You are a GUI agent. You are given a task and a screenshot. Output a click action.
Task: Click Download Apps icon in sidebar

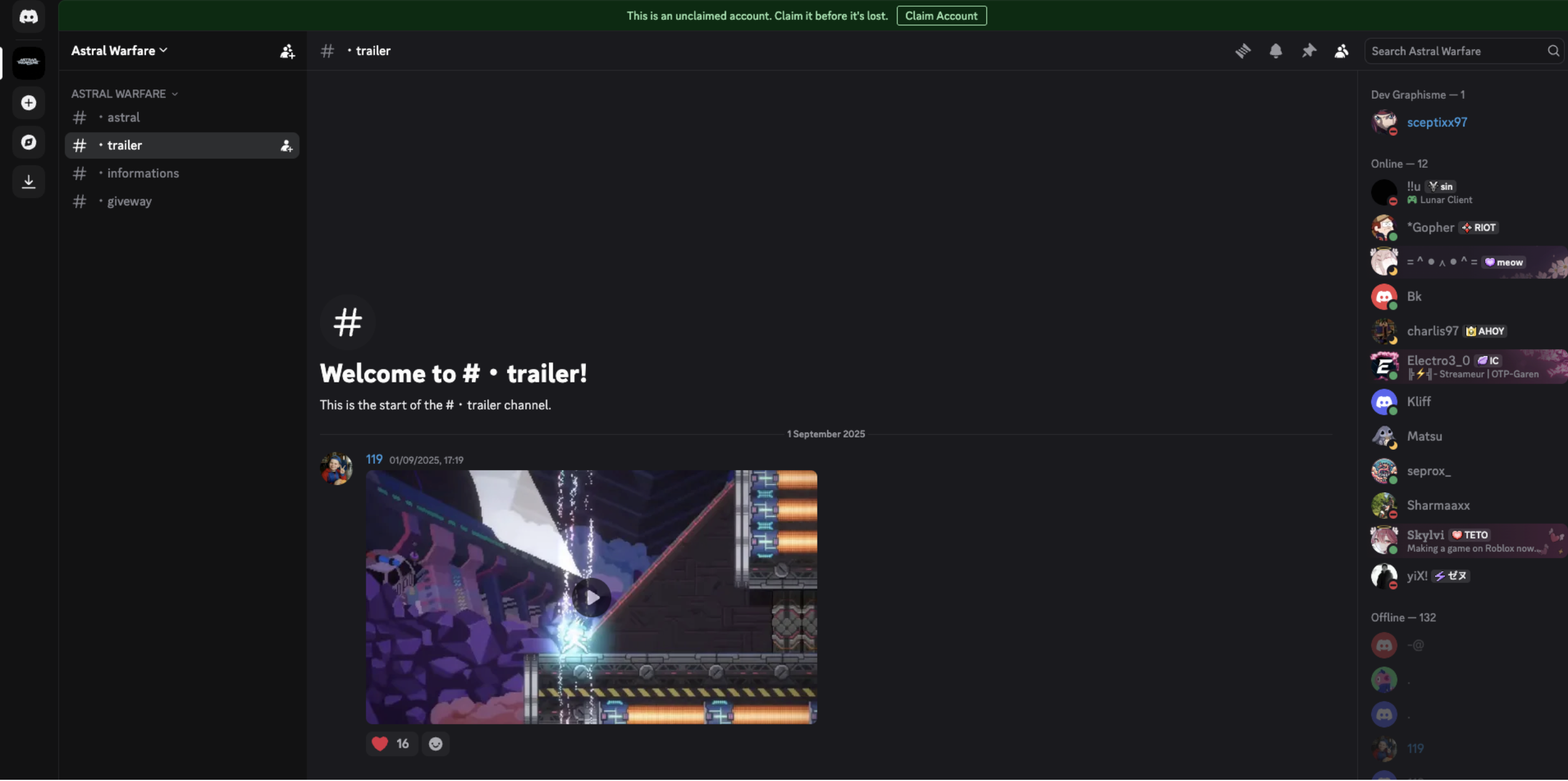(28, 181)
